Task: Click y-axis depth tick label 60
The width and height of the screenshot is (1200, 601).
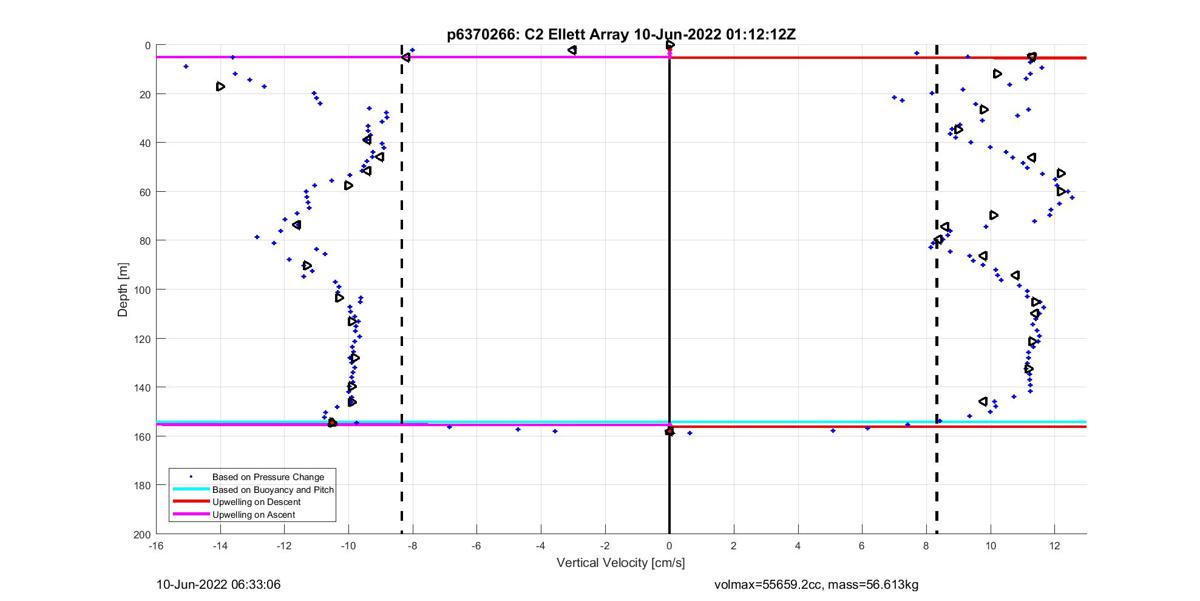Action: [x=145, y=192]
